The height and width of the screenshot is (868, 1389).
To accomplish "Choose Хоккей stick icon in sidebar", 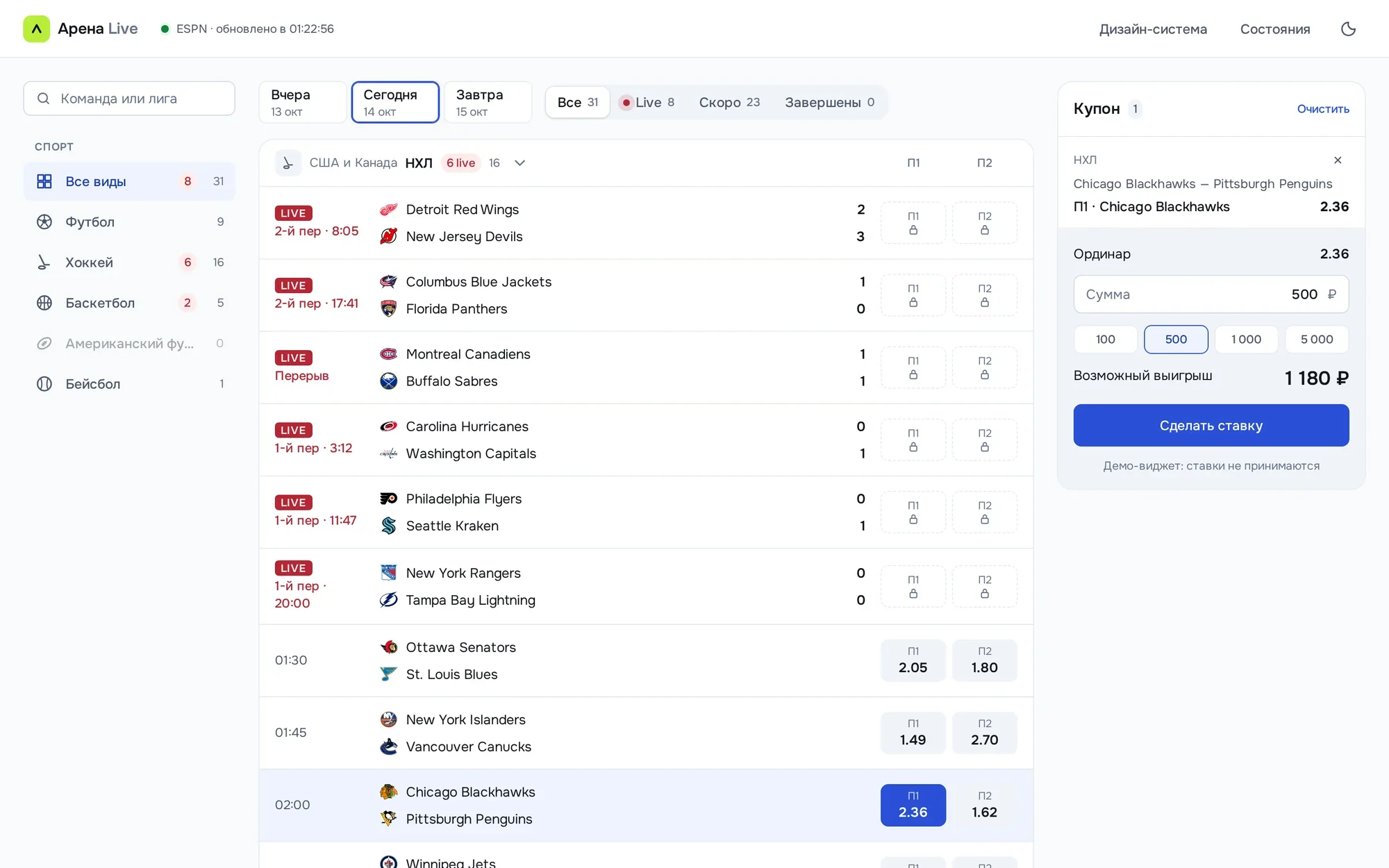I will (44, 262).
